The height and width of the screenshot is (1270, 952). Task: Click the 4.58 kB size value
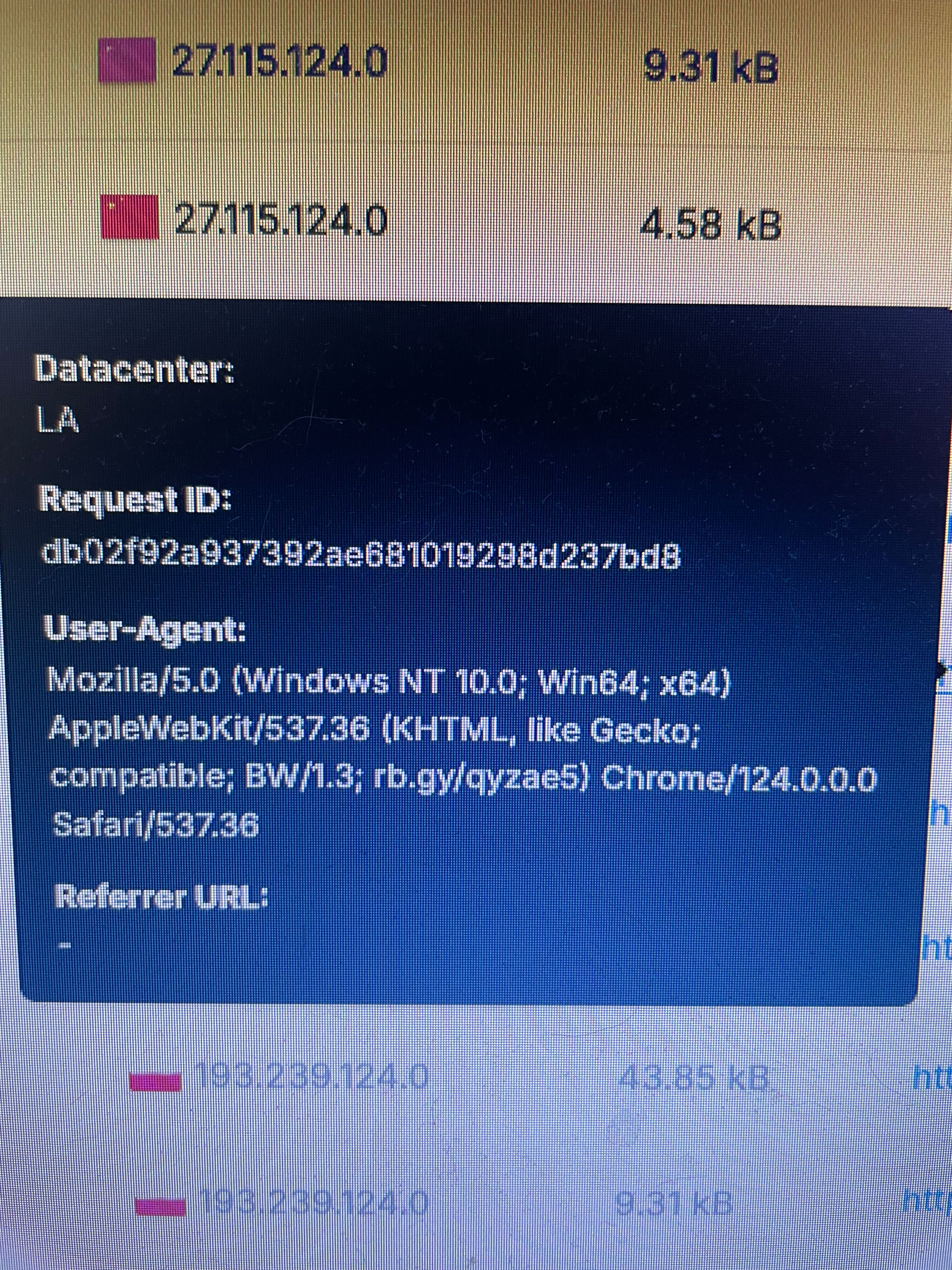click(710, 224)
